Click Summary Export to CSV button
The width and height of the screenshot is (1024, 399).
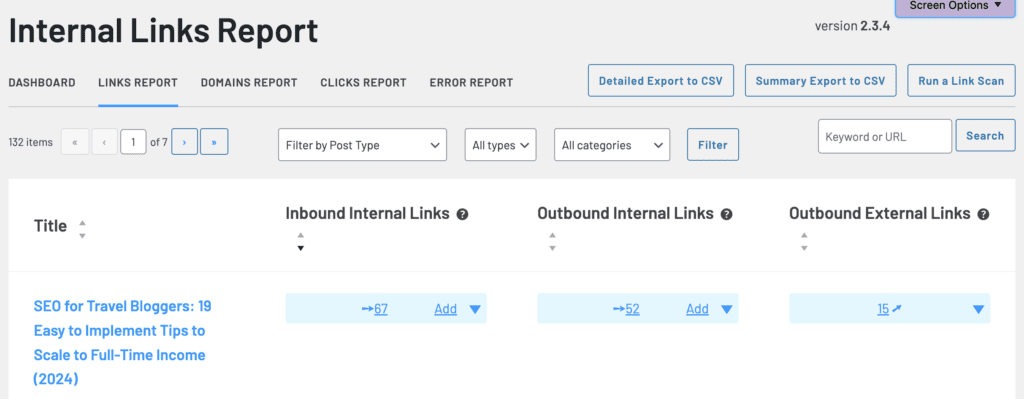click(820, 81)
